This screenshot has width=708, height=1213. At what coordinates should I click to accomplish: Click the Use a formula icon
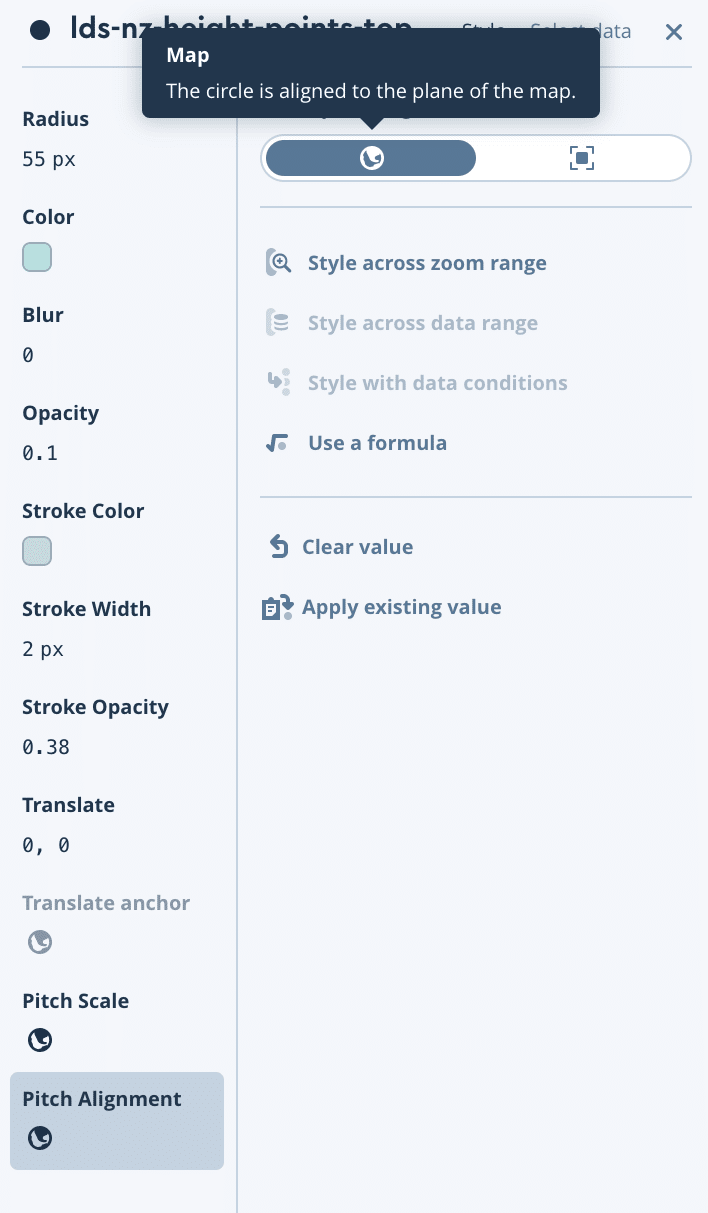pos(278,443)
